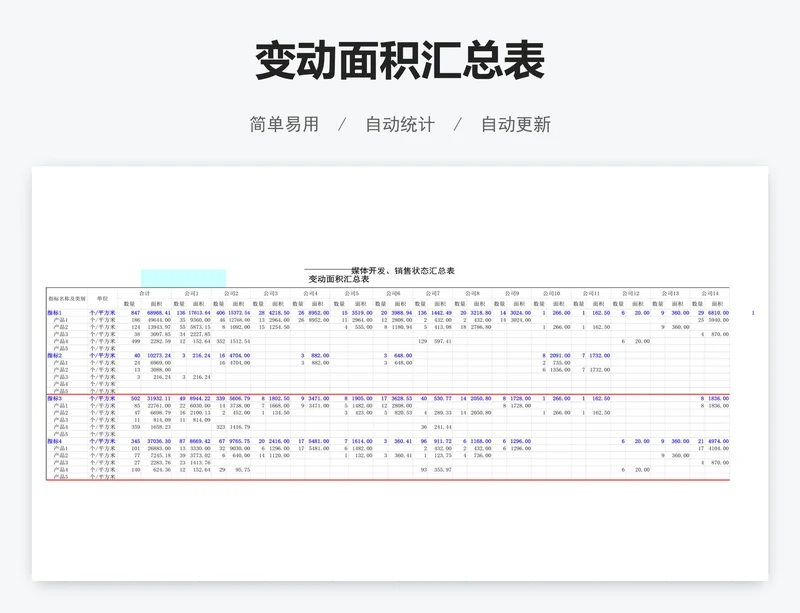Click the bold 1732.00 in 指标2 row

[599, 356]
